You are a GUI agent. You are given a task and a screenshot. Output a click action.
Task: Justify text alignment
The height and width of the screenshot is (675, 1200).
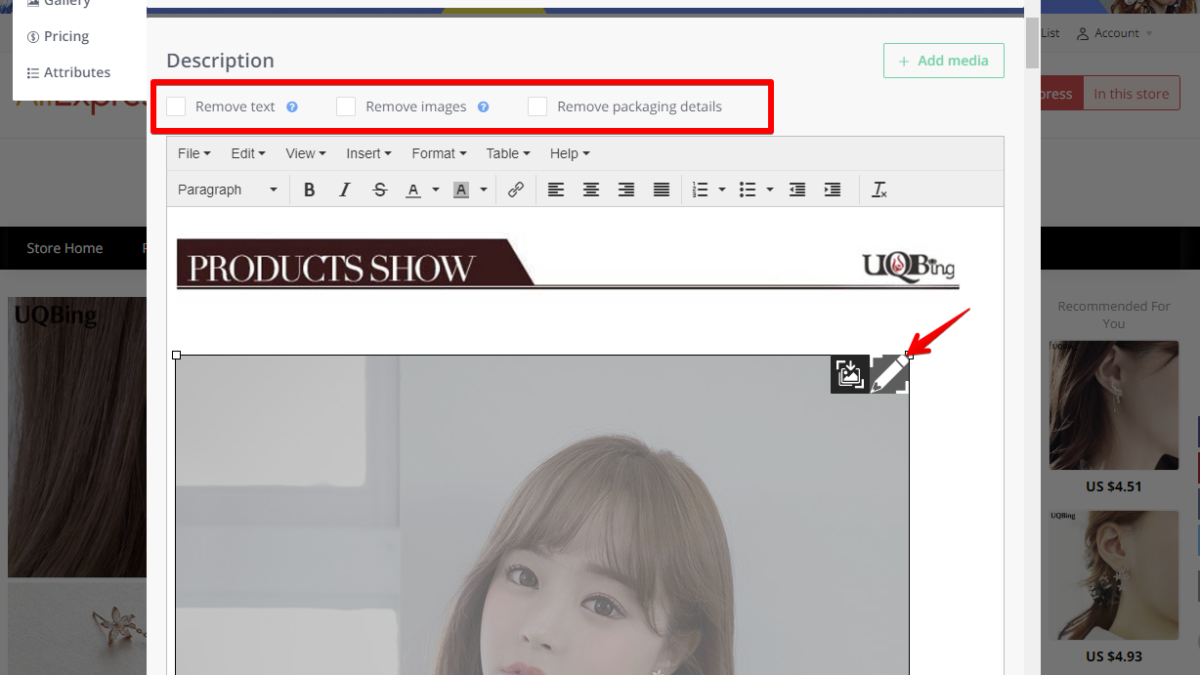click(661, 190)
